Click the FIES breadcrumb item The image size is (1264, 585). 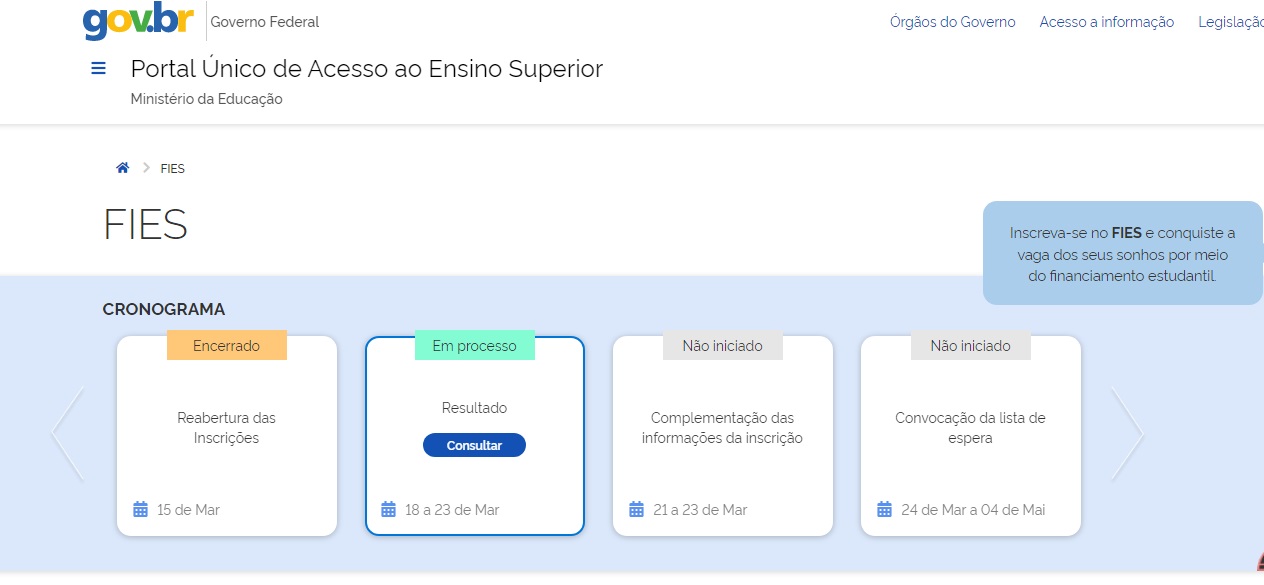click(x=173, y=169)
